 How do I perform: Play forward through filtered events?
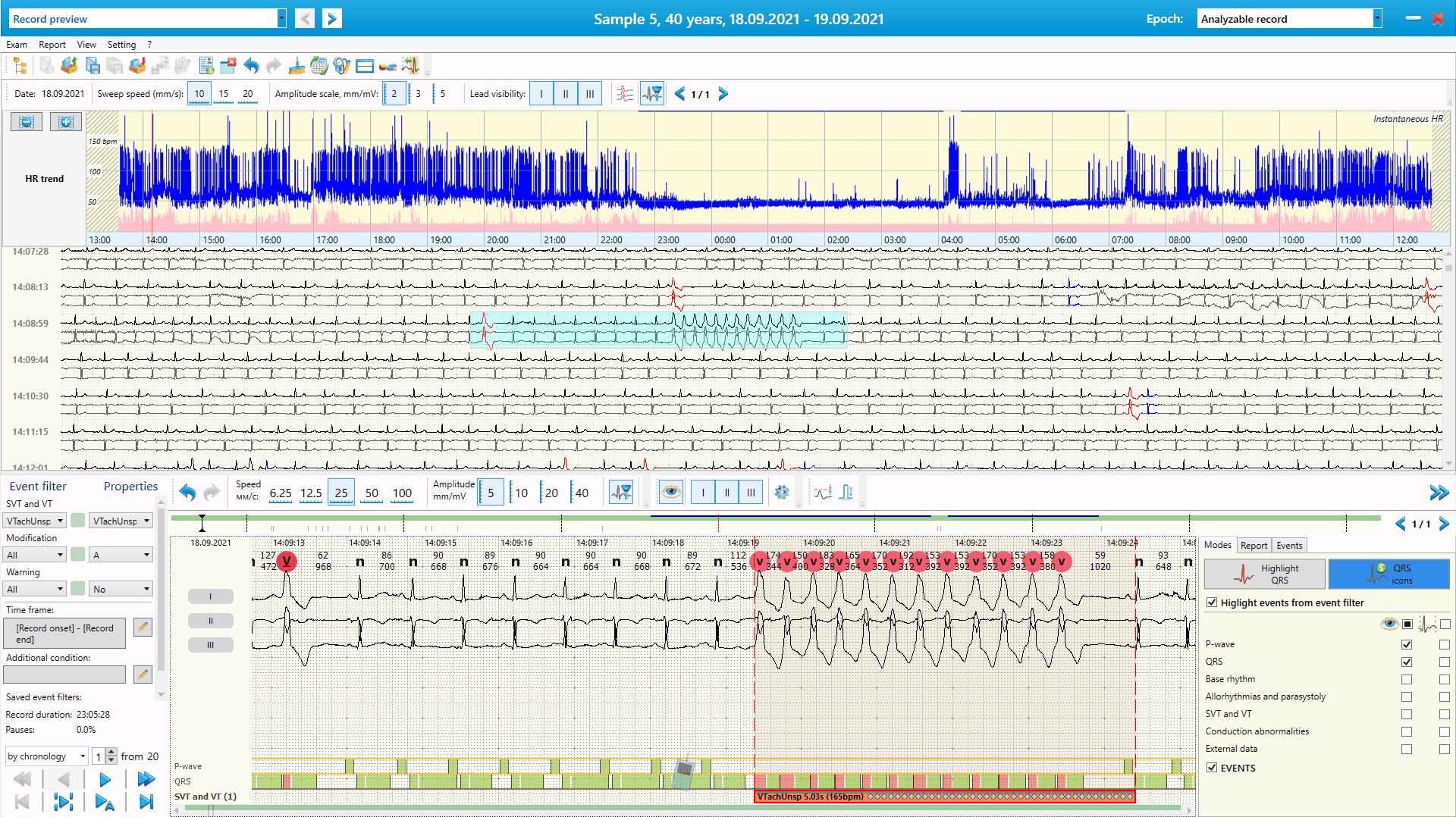pyautogui.click(x=105, y=779)
